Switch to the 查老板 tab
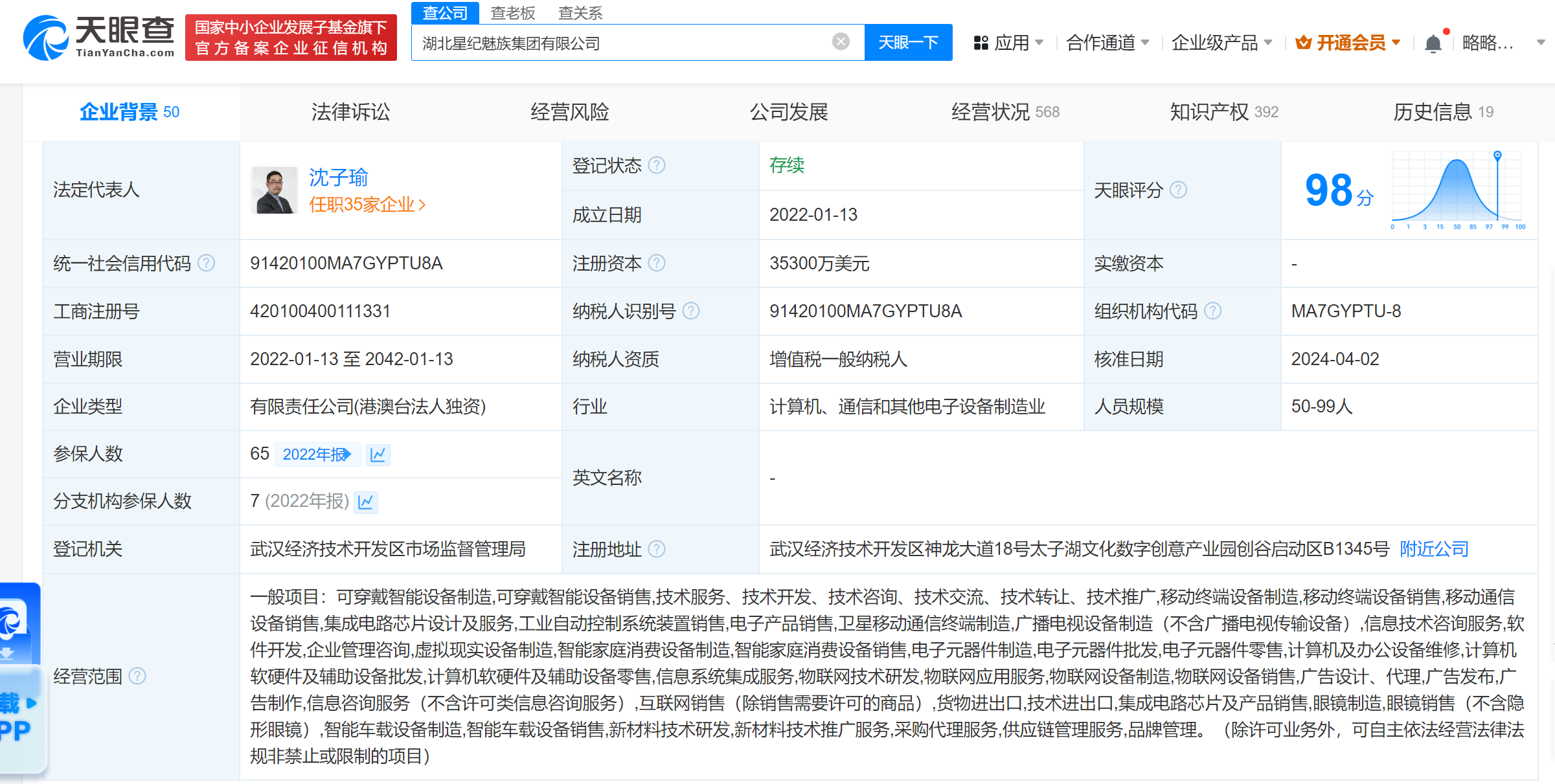 pyautogui.click(x=512, y=12)
